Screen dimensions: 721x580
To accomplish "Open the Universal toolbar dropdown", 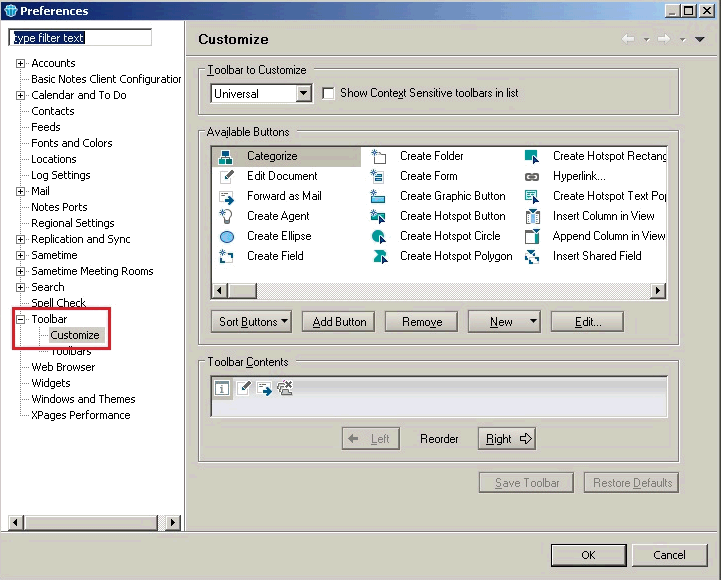I will (304, 94).
